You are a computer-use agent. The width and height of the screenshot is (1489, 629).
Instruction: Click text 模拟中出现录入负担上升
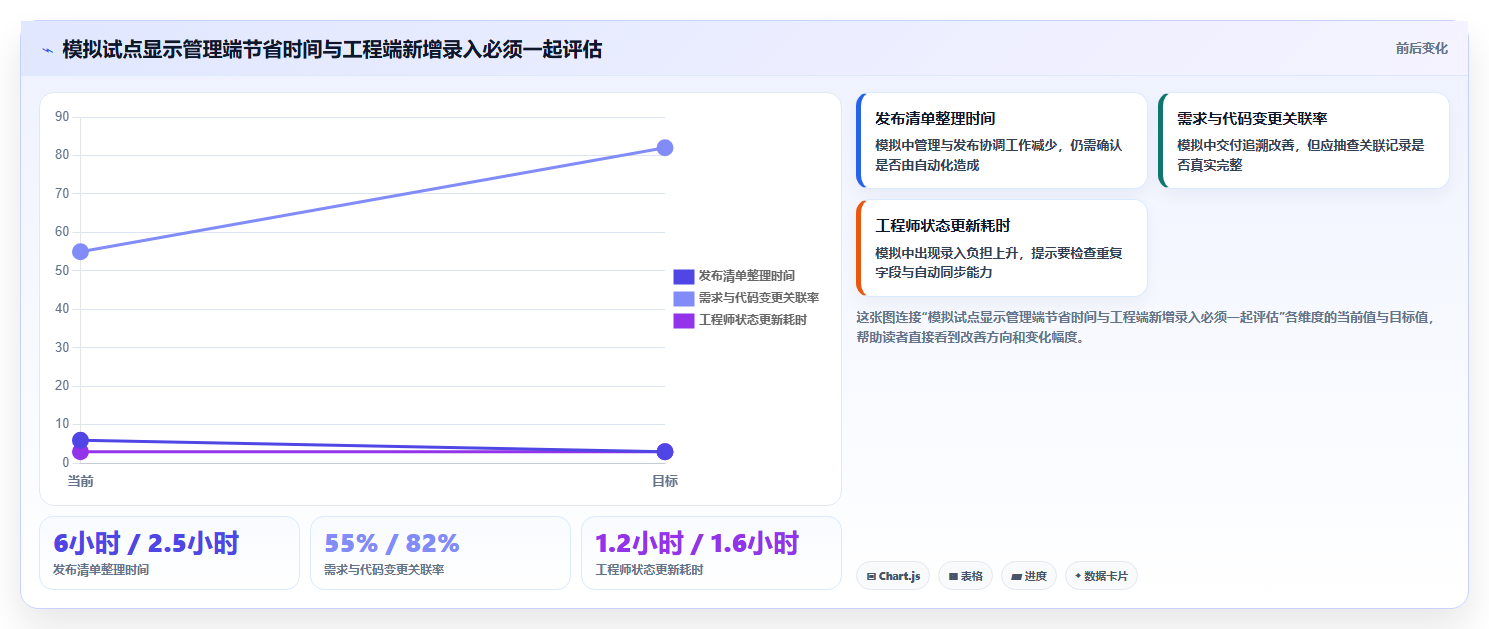(999, 262)
